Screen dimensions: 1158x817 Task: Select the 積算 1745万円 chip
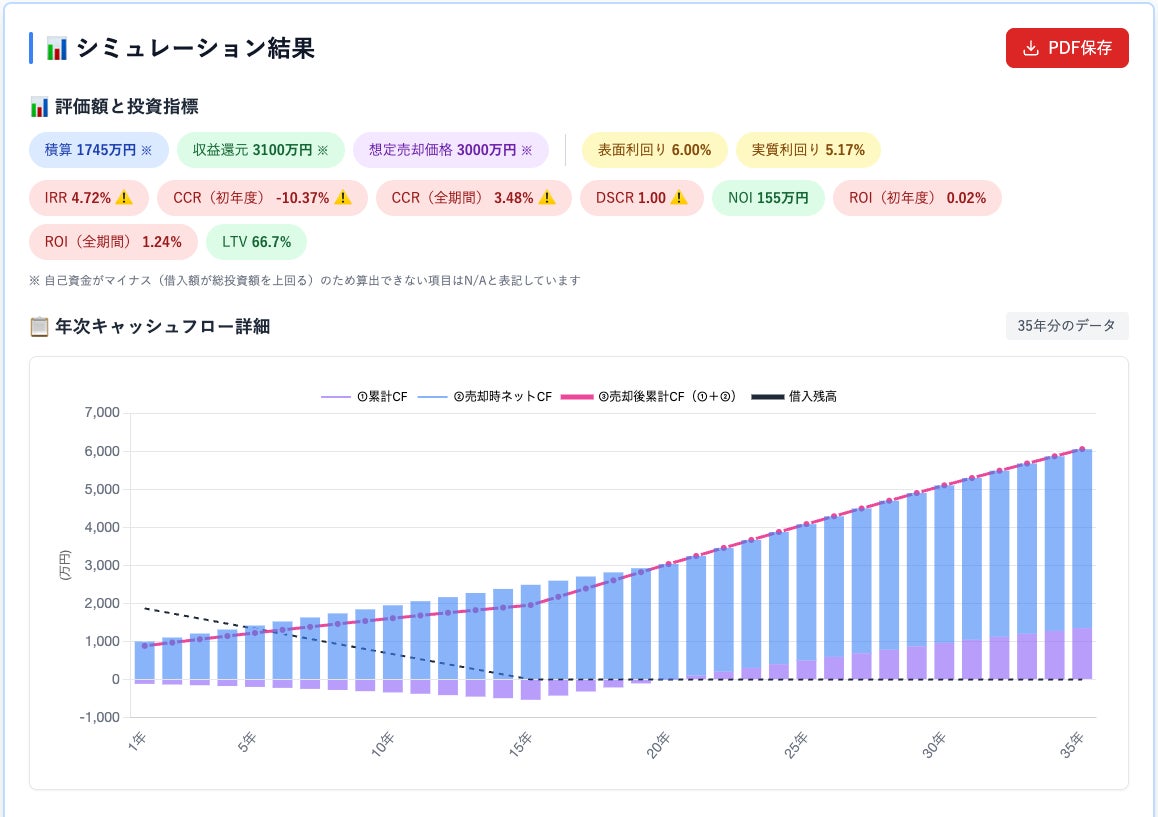point(99,150)
